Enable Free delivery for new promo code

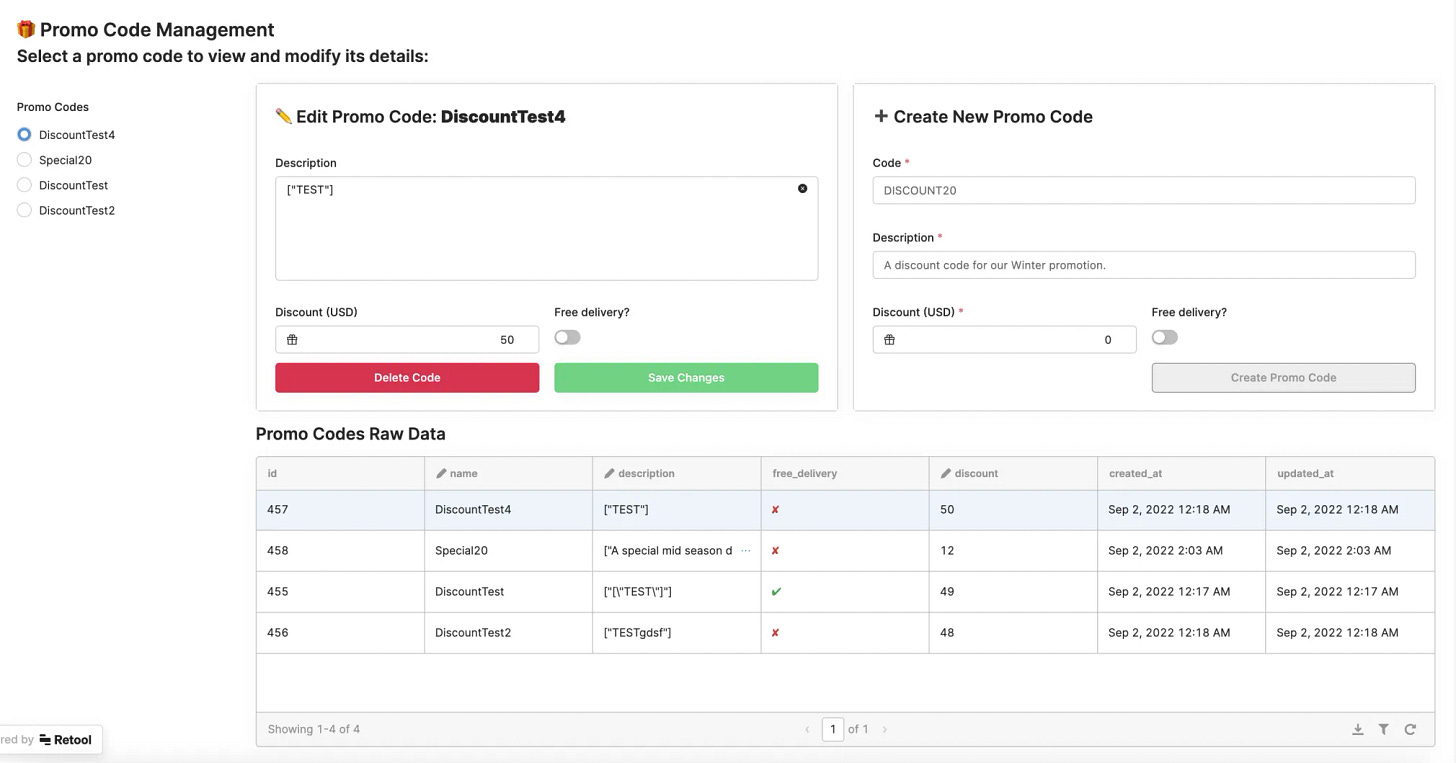[1164, 338]
